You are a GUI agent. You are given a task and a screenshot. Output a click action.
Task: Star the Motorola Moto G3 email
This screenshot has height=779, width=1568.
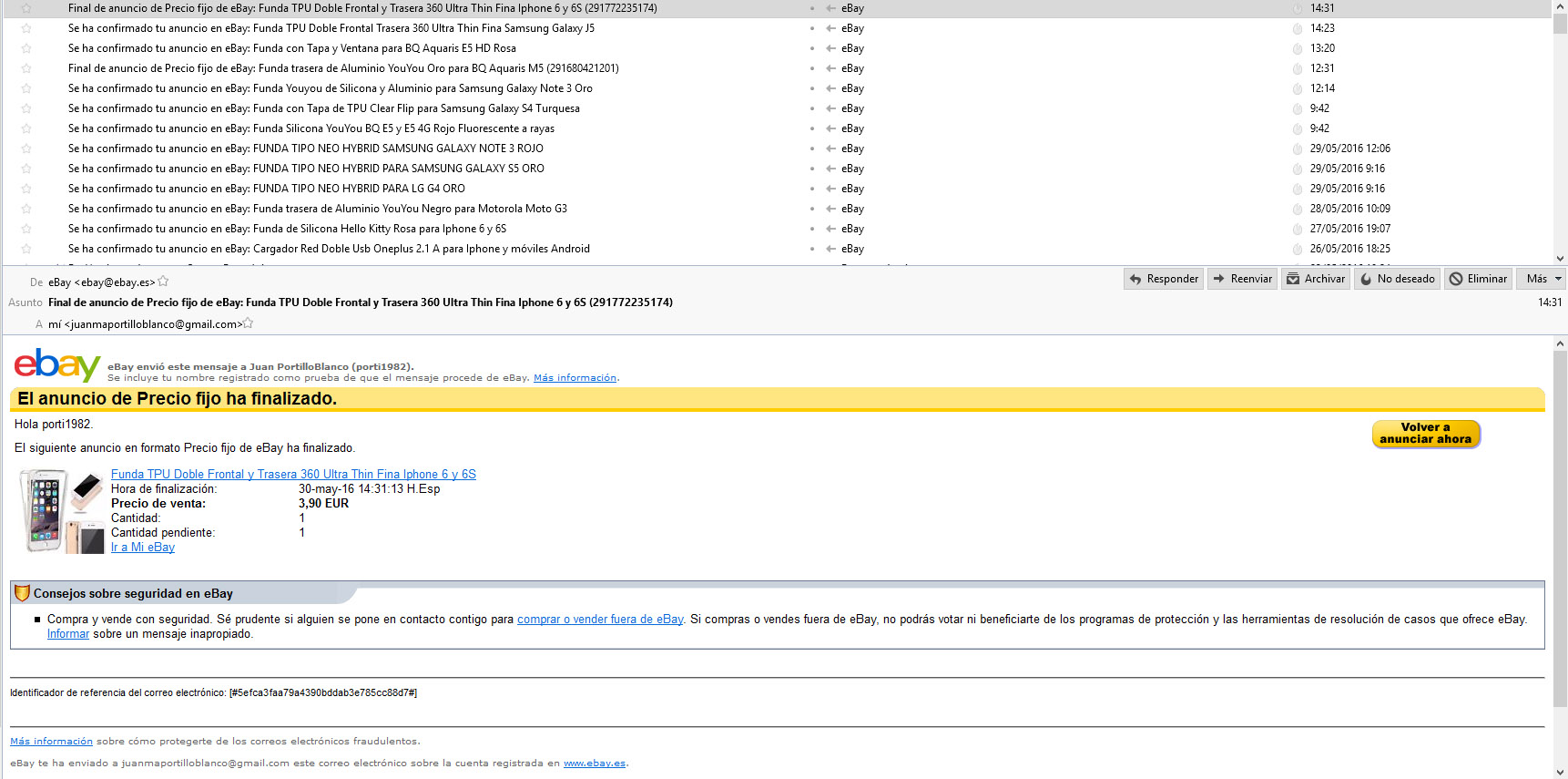point(26,209)
